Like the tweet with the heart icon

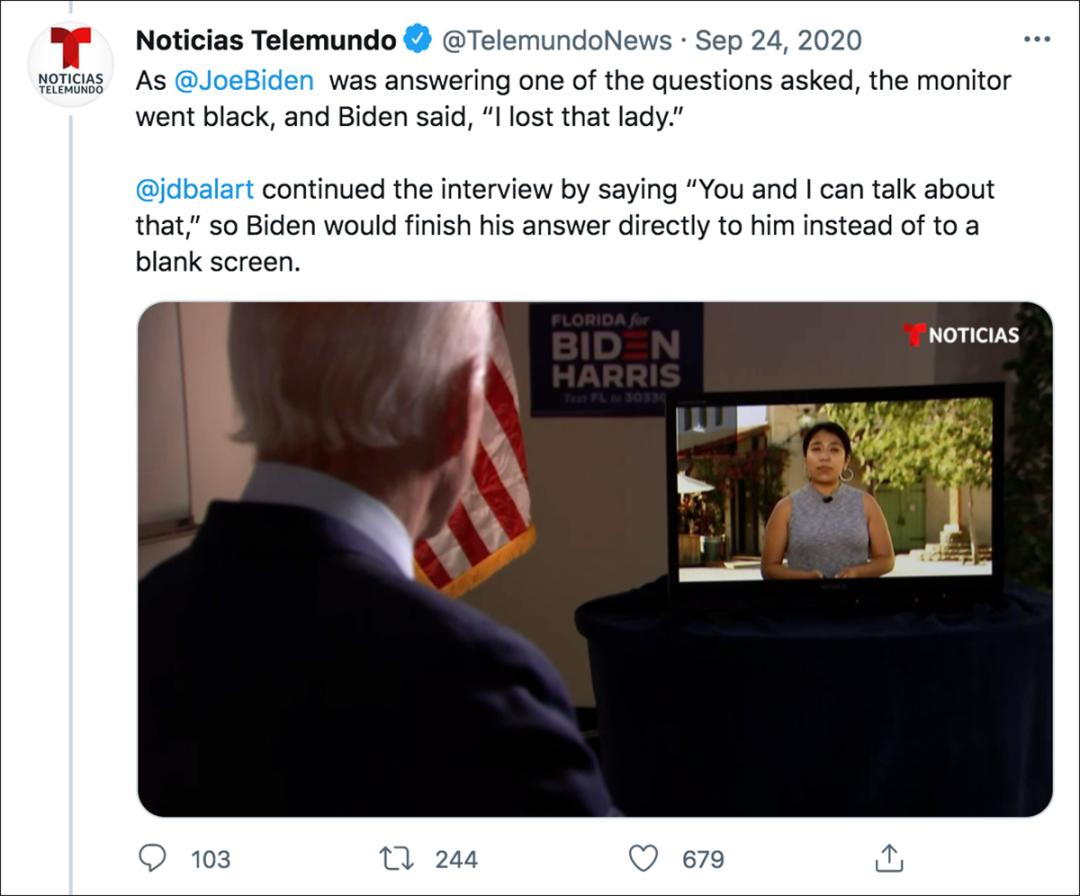643,858
